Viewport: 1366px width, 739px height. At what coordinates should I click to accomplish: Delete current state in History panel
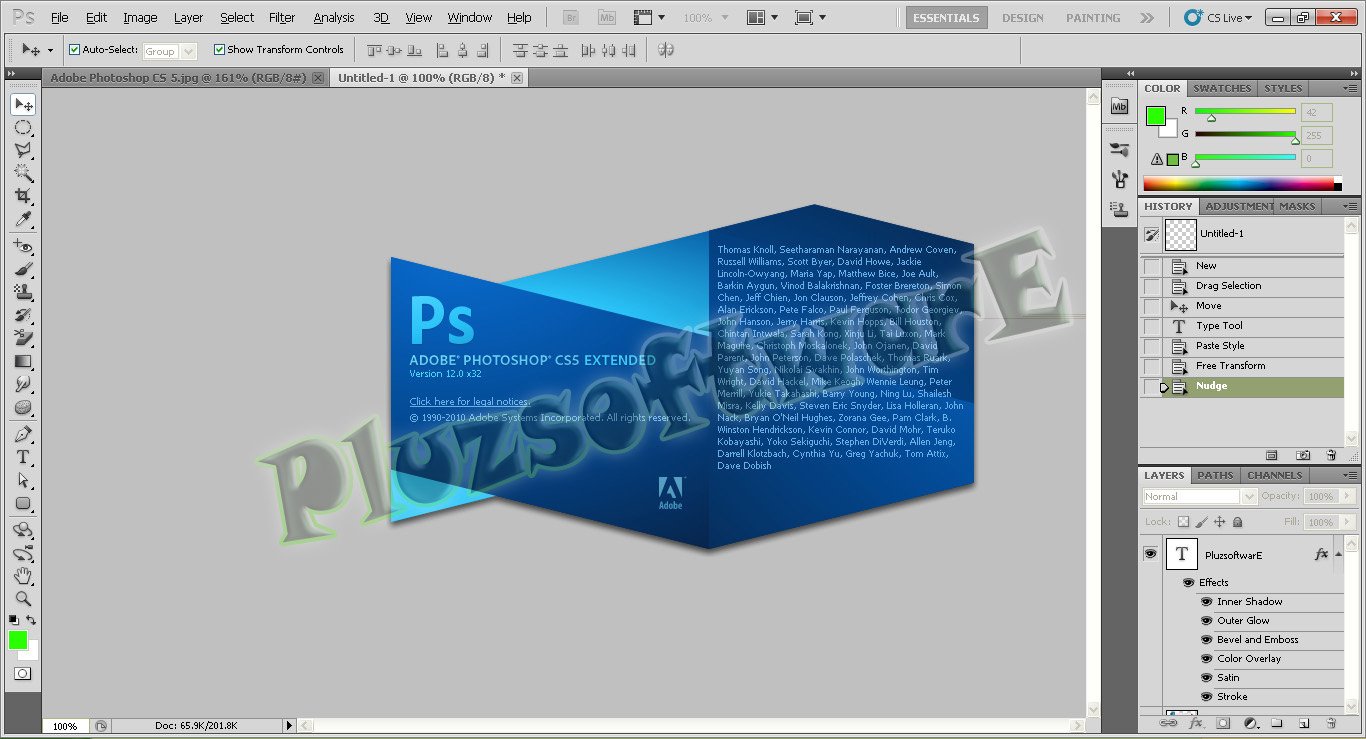coord(1331,455)
